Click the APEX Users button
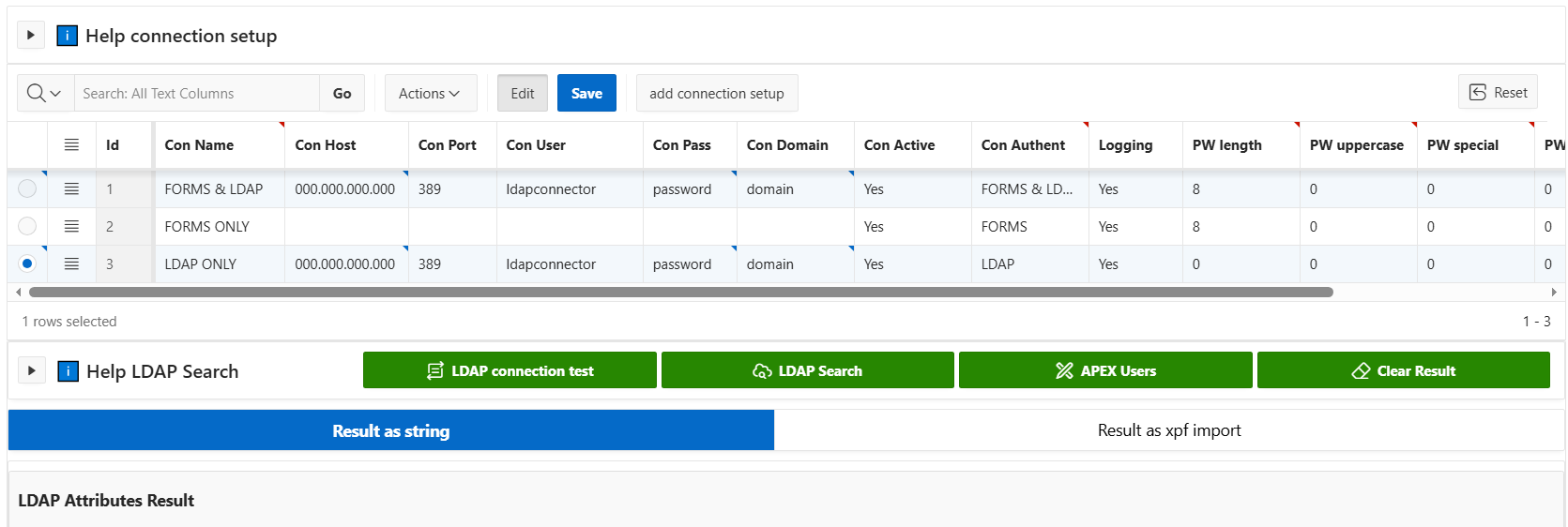 (x=1105, y=370)
